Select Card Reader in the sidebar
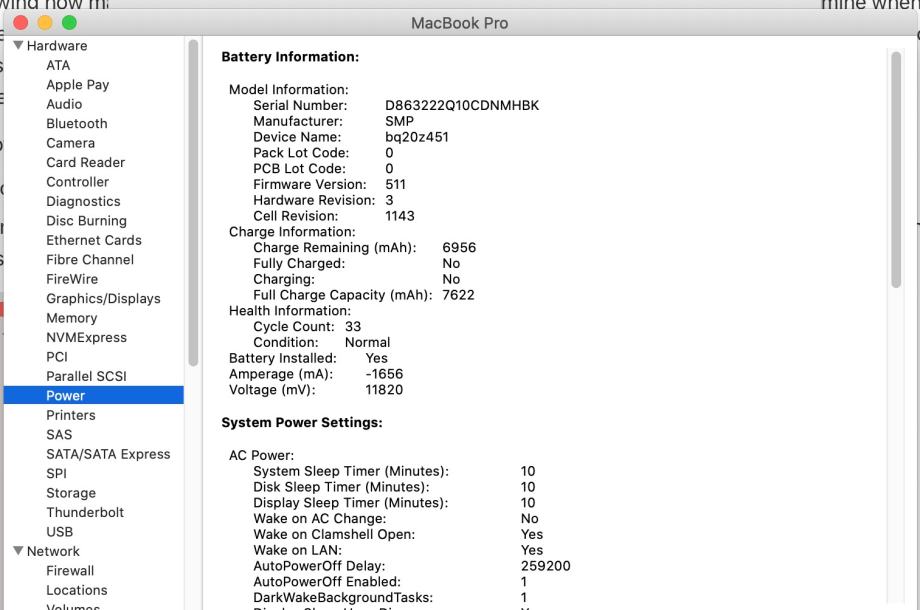920x610 pixels. point(86,162)
